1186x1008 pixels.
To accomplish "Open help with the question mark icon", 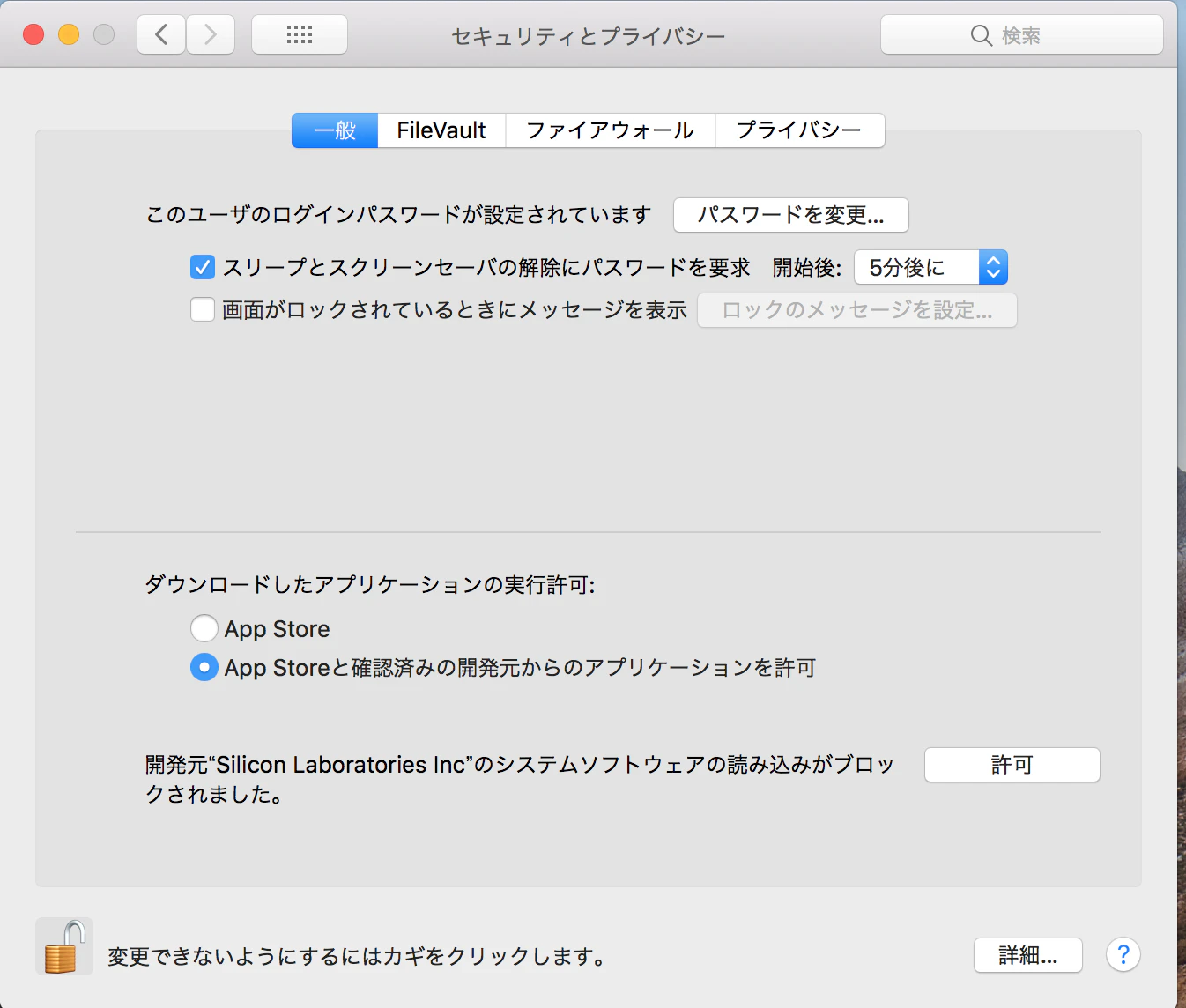I will point(1123,955).
